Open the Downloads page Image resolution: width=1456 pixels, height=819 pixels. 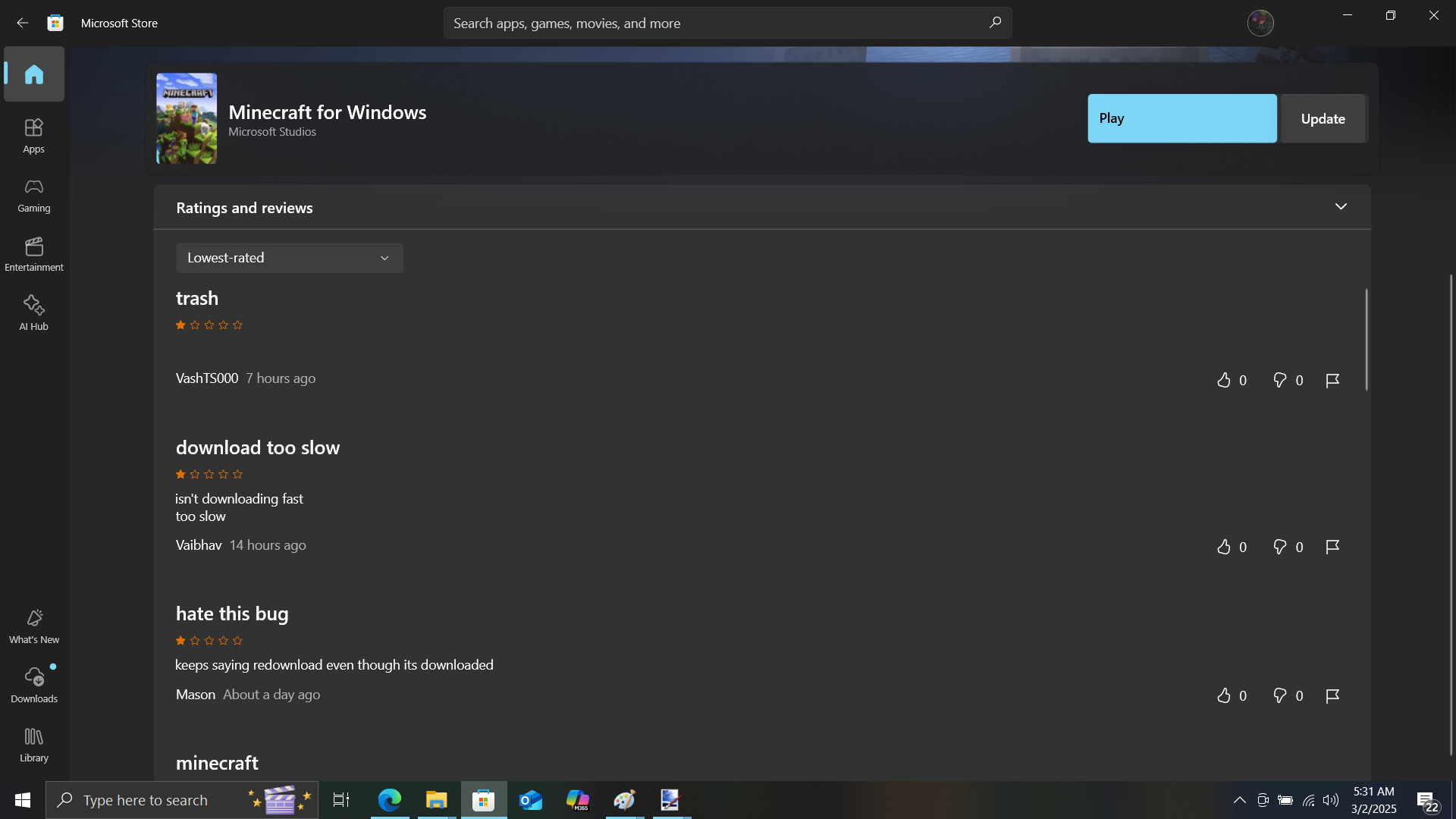point(34,686)
